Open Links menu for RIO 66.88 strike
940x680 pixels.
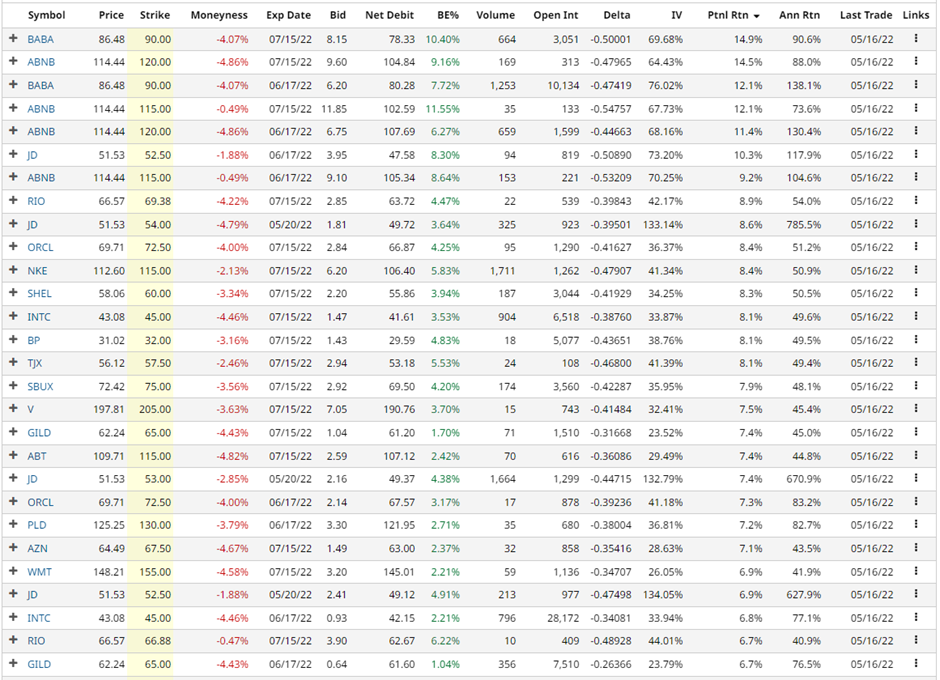[x=915, y=640]
